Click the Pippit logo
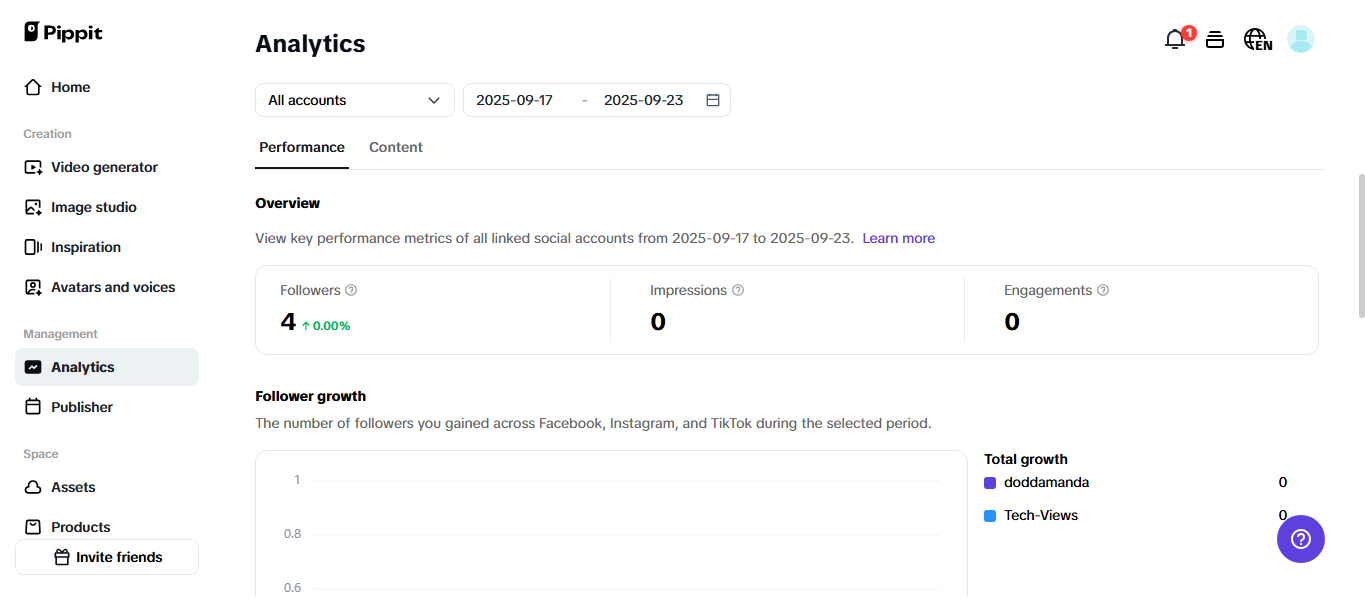The image size is (1365, 603). pyautogui.click(x=63, y=32)
